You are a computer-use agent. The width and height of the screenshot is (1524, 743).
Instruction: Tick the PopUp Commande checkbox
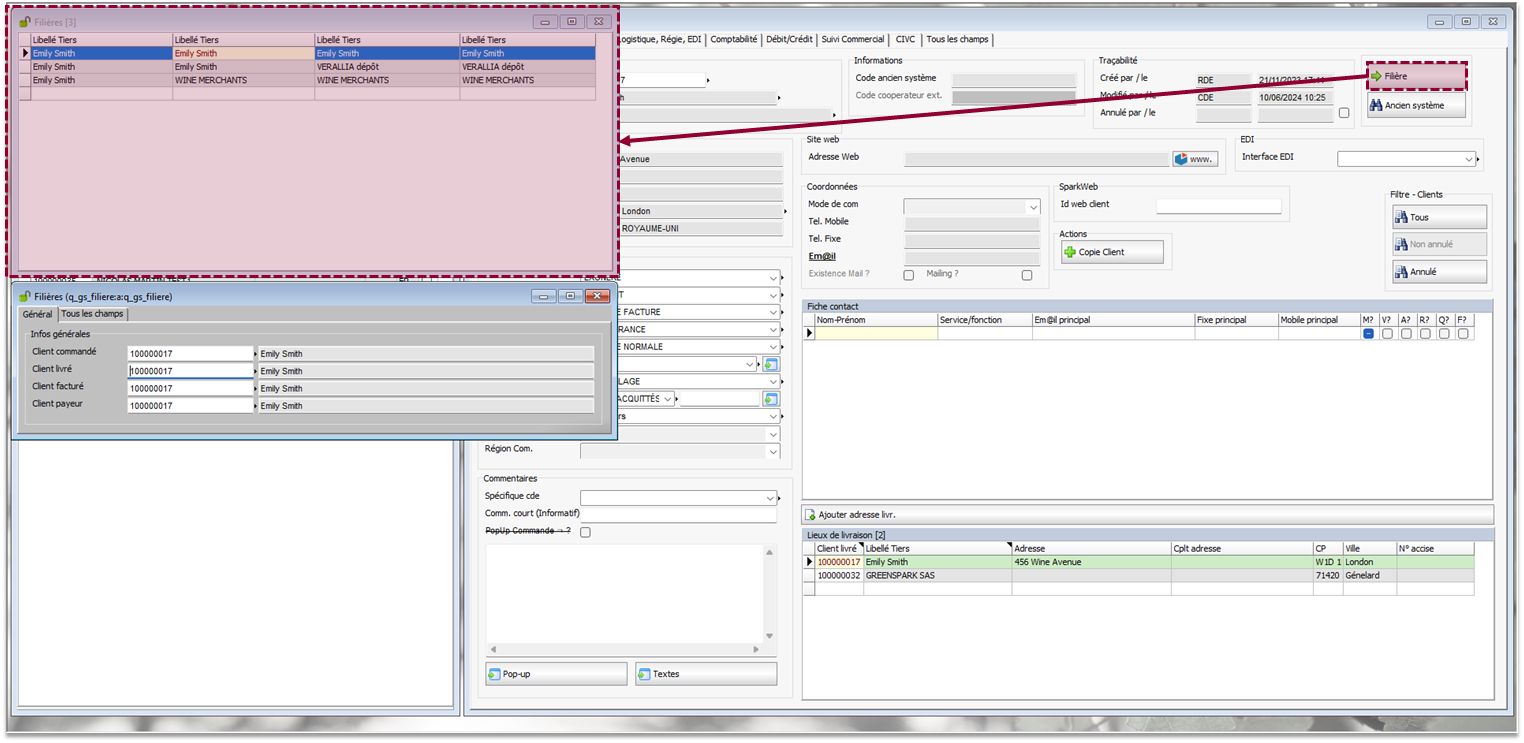586,532
